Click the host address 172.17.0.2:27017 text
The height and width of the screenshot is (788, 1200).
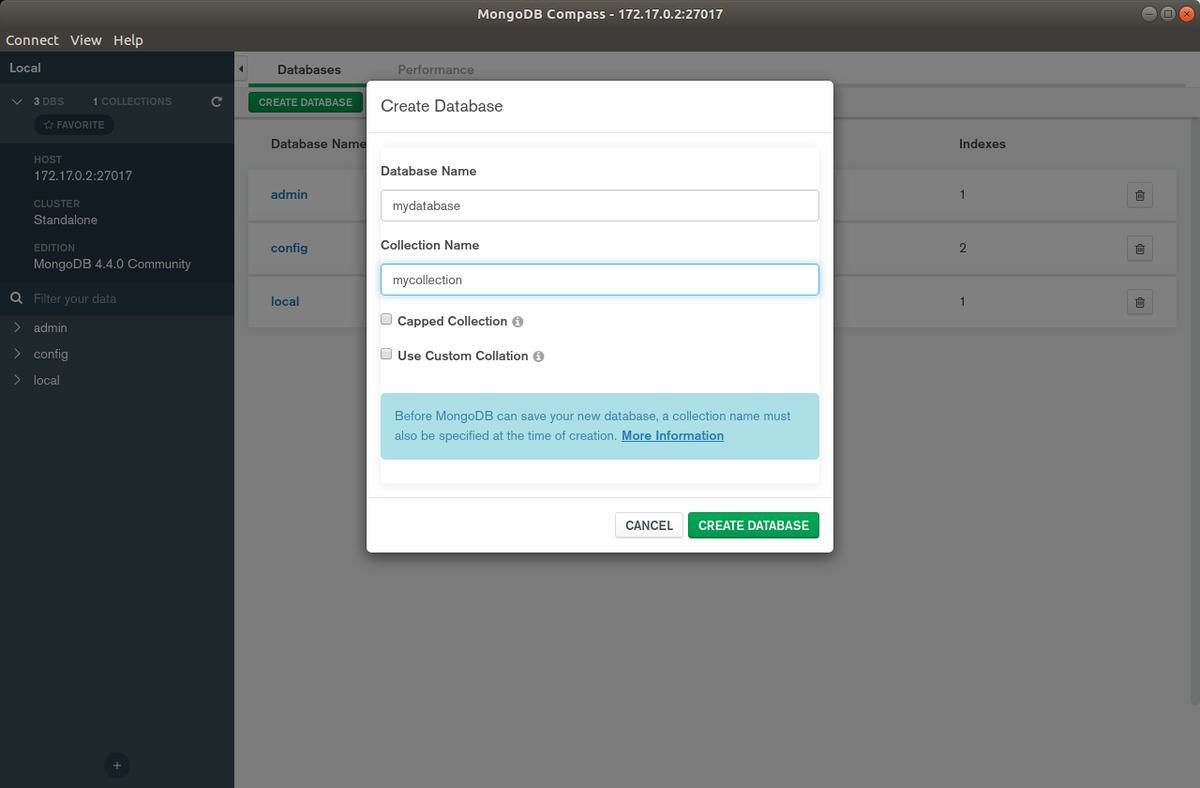pyautogui.click(x=83, y=176)
